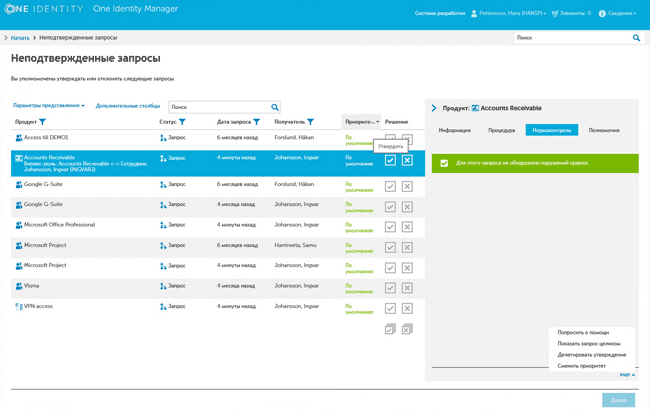The height and width of the screenshot is (410, 650).
Task: Choose Делегировать утверждение
Action: point(592,355)
